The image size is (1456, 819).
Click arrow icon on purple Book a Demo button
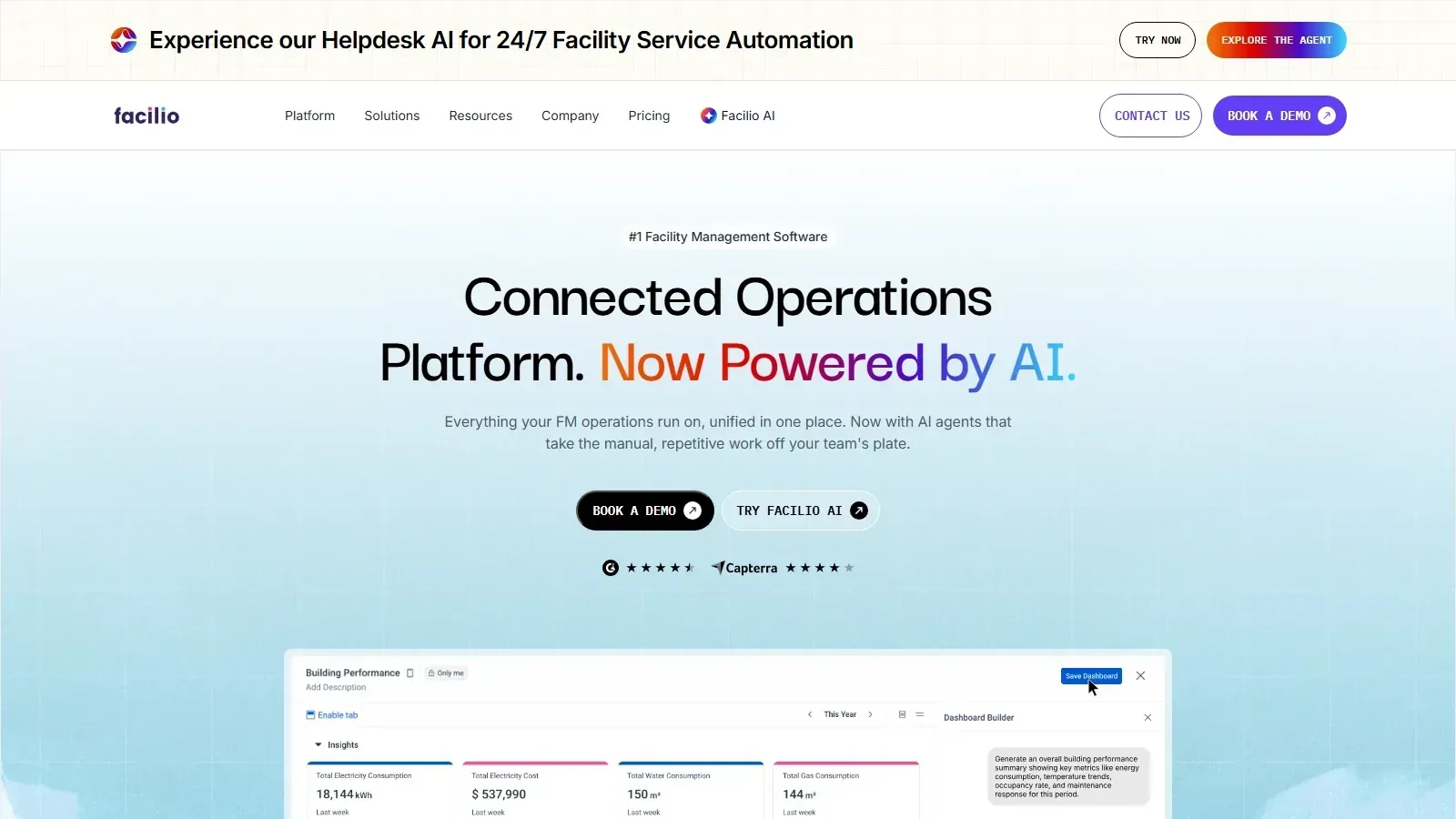pyautogui.click(x=1327, y=116)
